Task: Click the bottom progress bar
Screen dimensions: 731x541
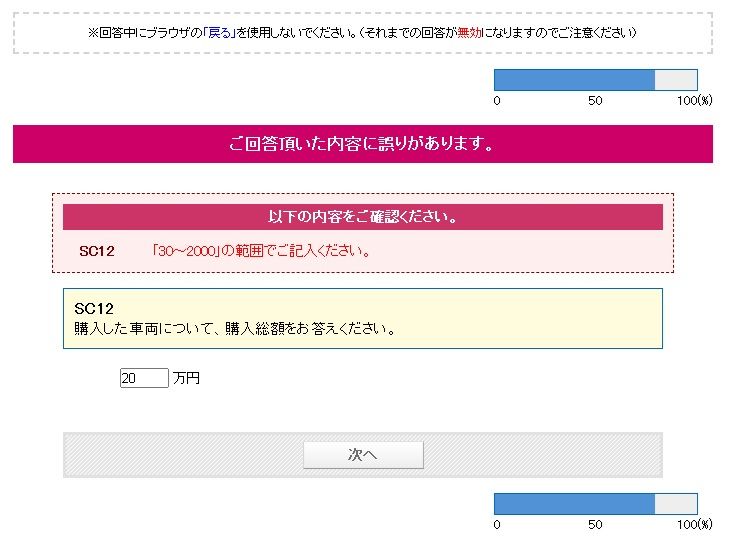Action: point(596,504)
